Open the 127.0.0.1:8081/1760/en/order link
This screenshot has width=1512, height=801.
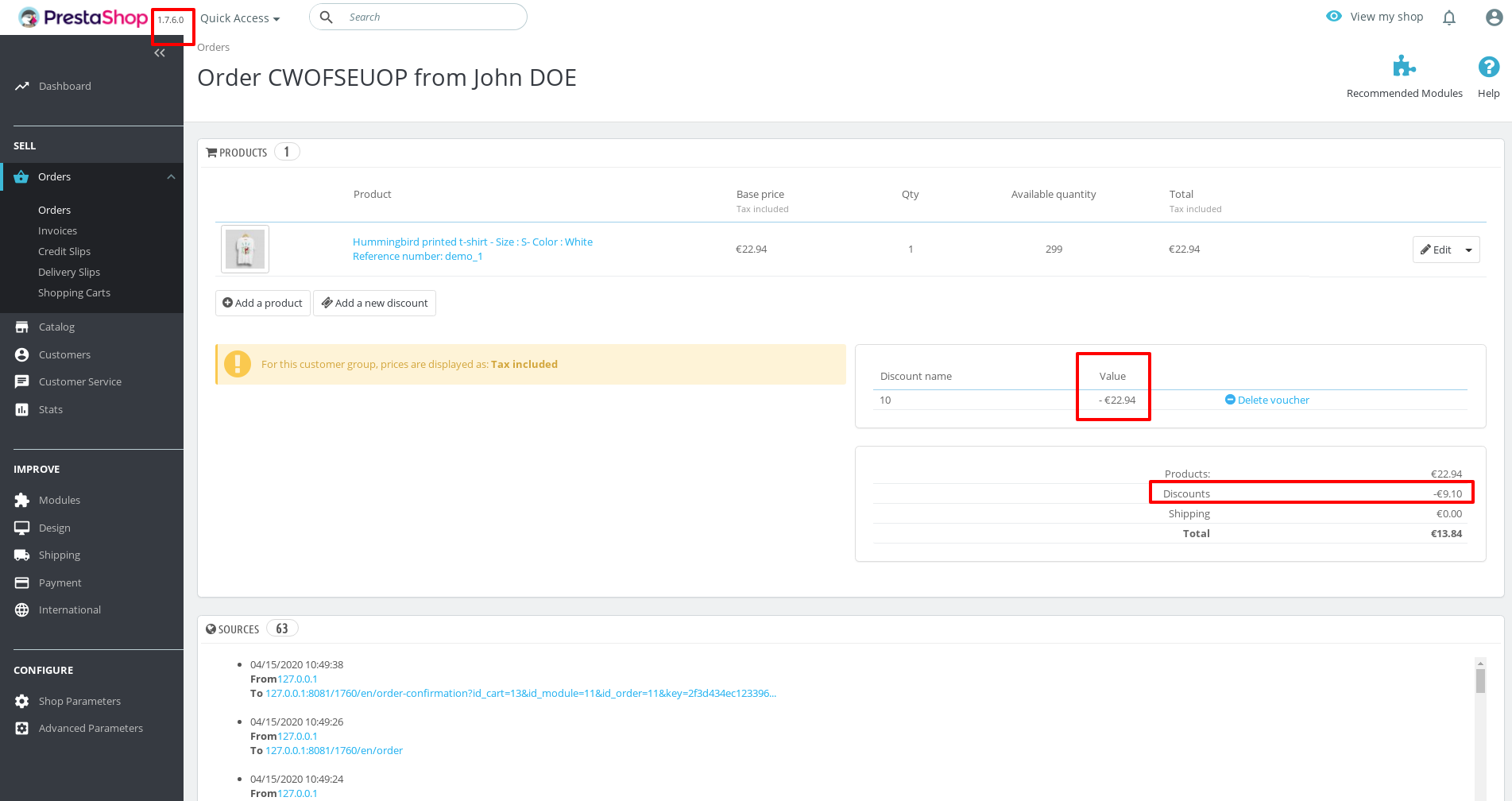click(x=334, y=750)
